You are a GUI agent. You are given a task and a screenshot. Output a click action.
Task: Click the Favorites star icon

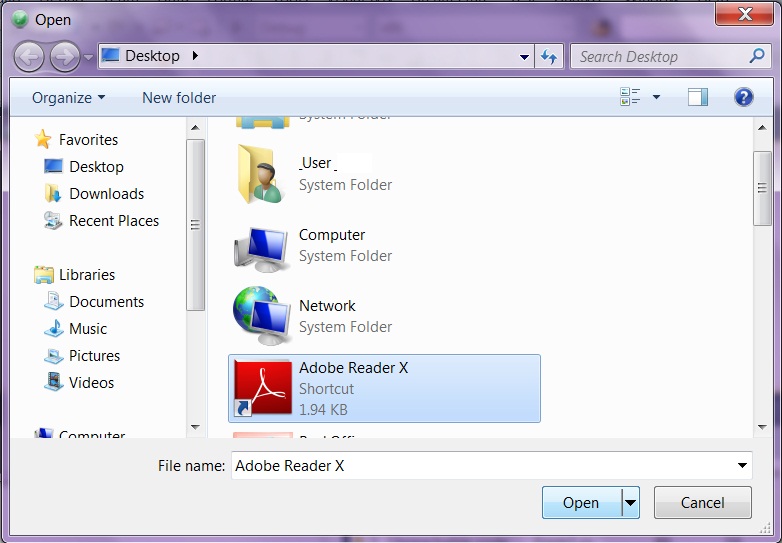point(43,139)
